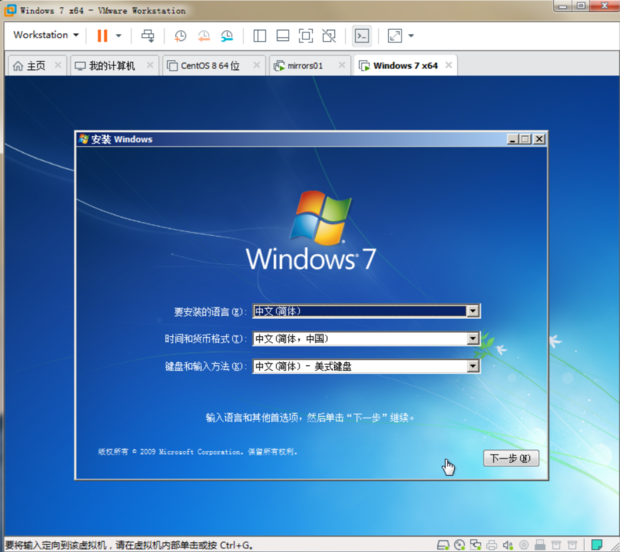Screen dimensions: 620x552
Task: Open the 时间和货币格式 dropdown
Action: pos(473,338)
